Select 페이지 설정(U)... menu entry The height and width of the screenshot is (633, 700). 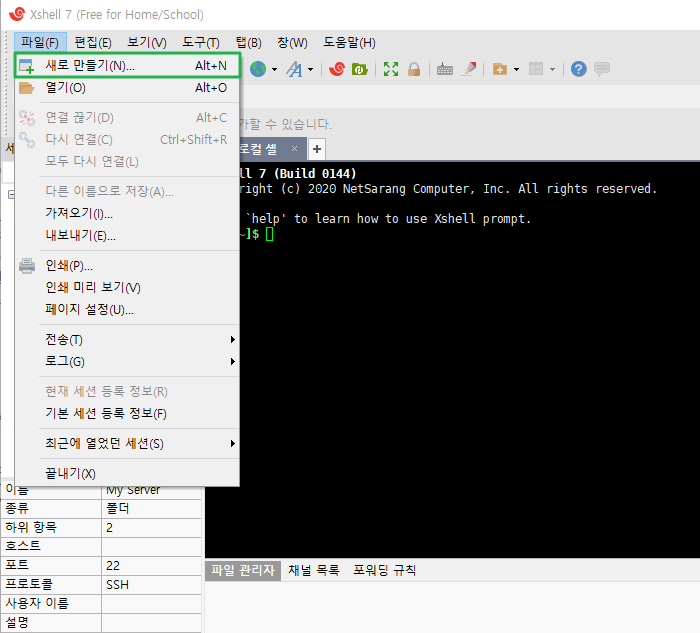pyautogui.click(x=128, y=309)
